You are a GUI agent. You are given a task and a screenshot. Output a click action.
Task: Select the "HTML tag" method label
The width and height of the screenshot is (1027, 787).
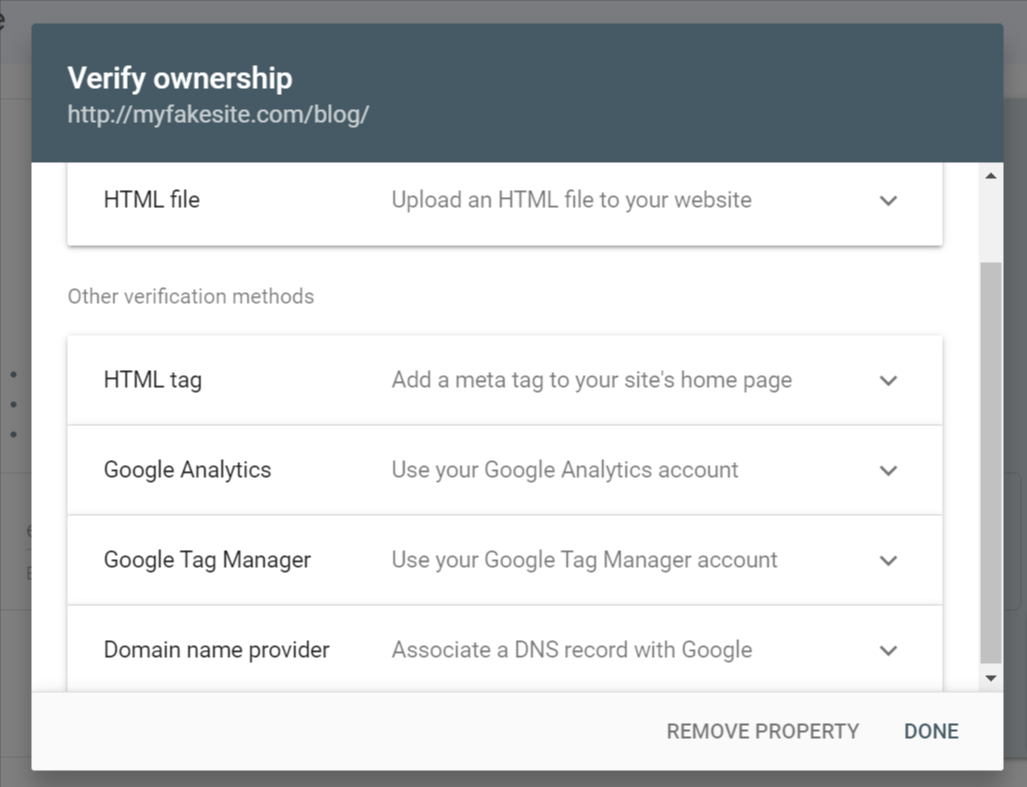point(153,380)
